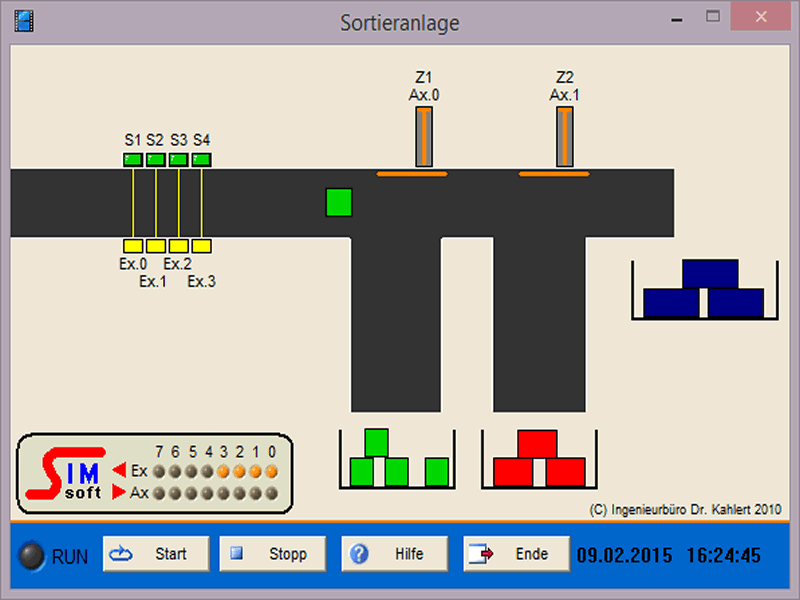Open Hilfe help dialog
800x600 pixels.
[x=396, y=554]
